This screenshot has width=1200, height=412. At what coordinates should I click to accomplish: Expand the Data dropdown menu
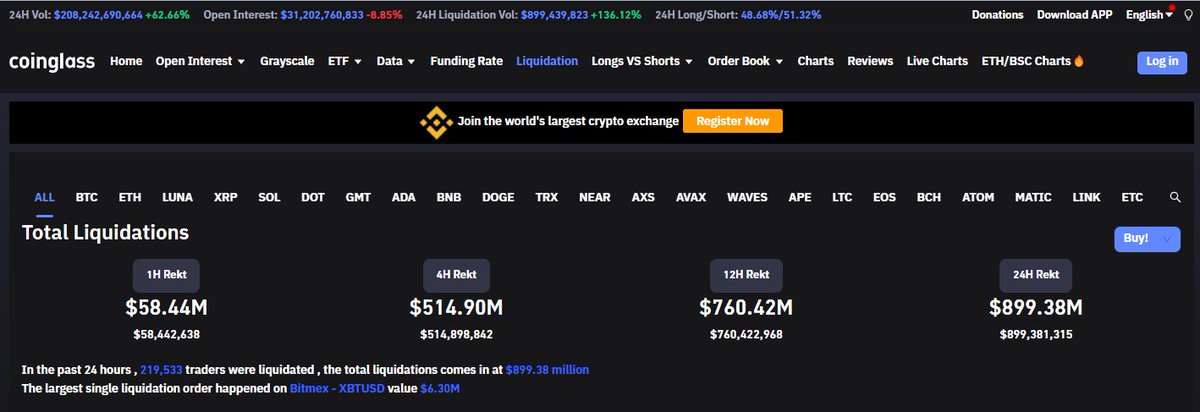[396, 61]
